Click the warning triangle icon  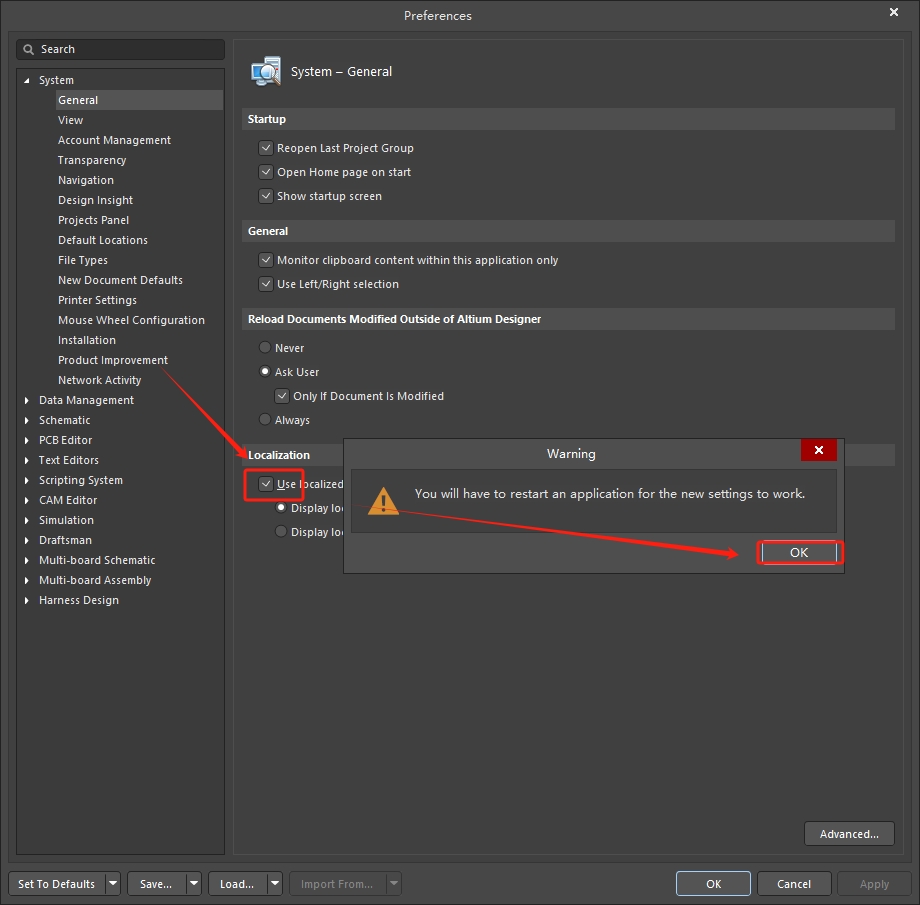coord(383,501)
